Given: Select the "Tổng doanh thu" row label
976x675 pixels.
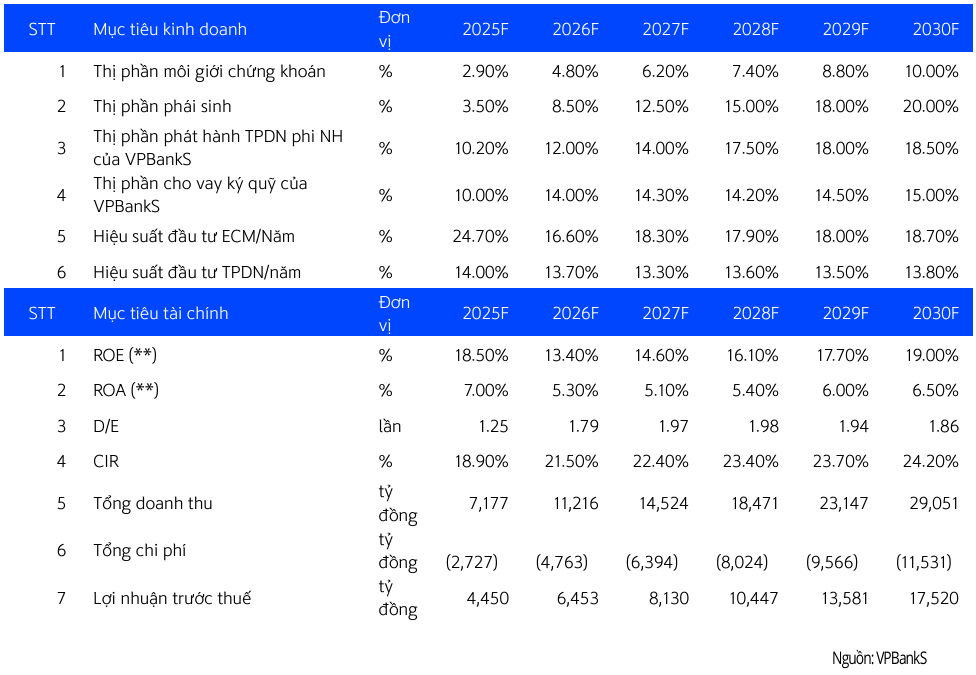Looking at the screenshot, I should coord(152,503).
